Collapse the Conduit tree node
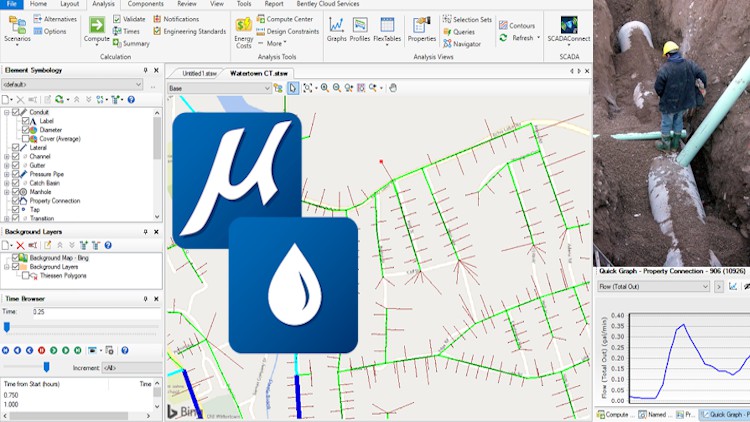 pyautogui.click(x=7, y=112)
